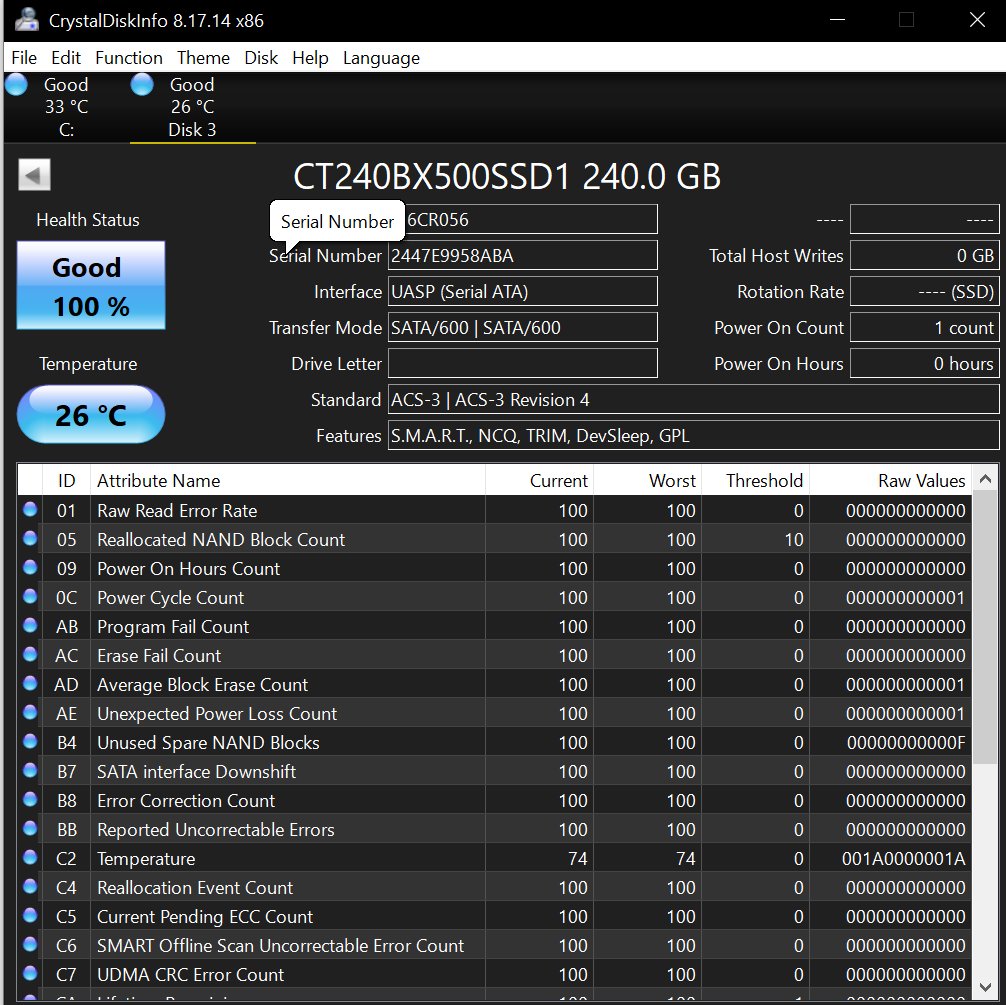
Task: Open the Disk menu
Action: point(261,58)
